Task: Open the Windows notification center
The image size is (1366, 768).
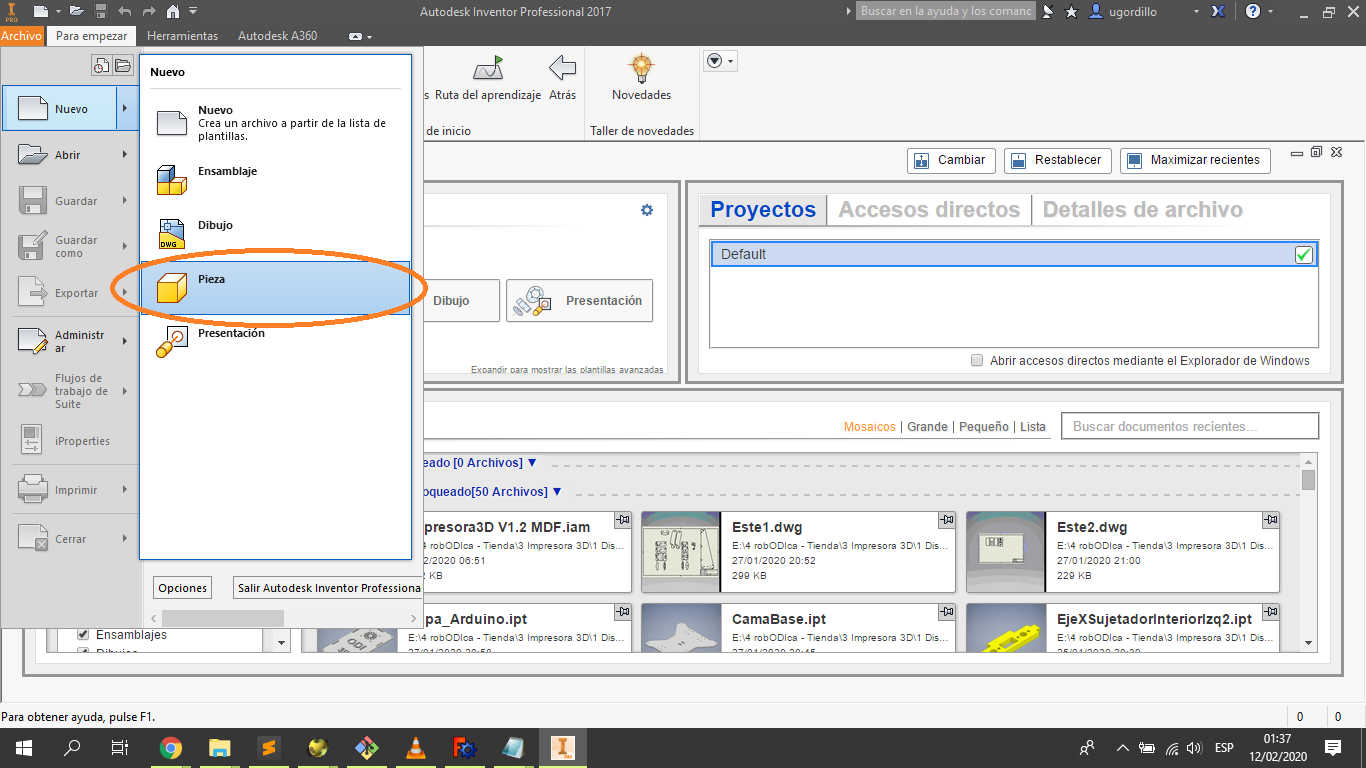Action: (x=1332, y=747)
